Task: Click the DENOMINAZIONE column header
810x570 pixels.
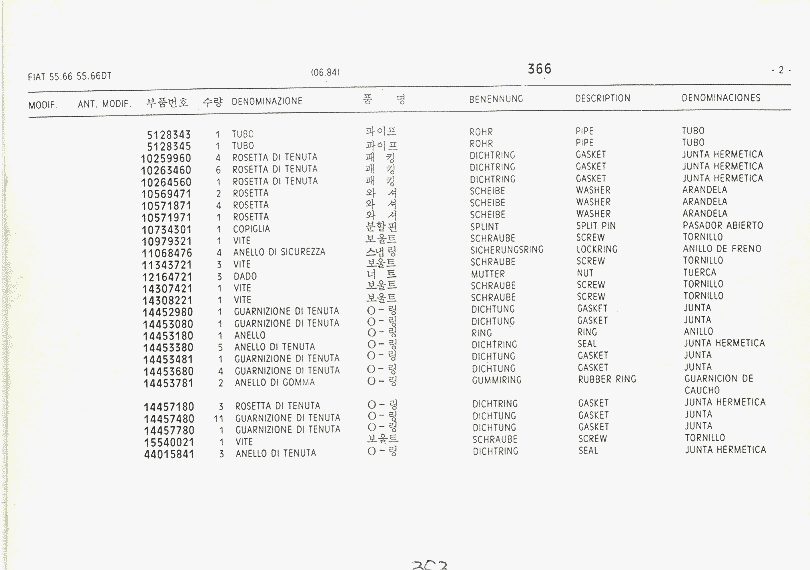Action: (267, 102)
